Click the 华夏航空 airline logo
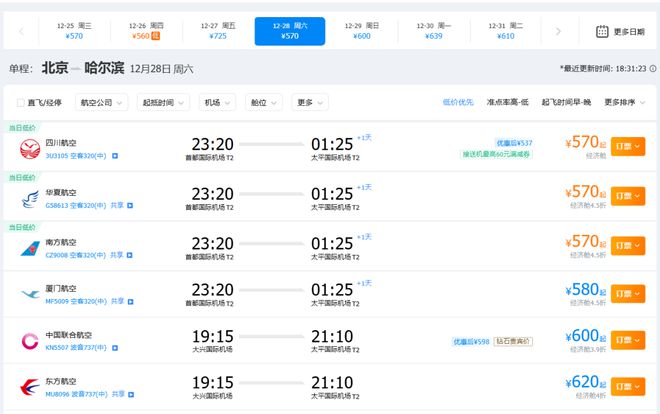The height and width of the screenshot is (414, 660). (x=30, y=199)
